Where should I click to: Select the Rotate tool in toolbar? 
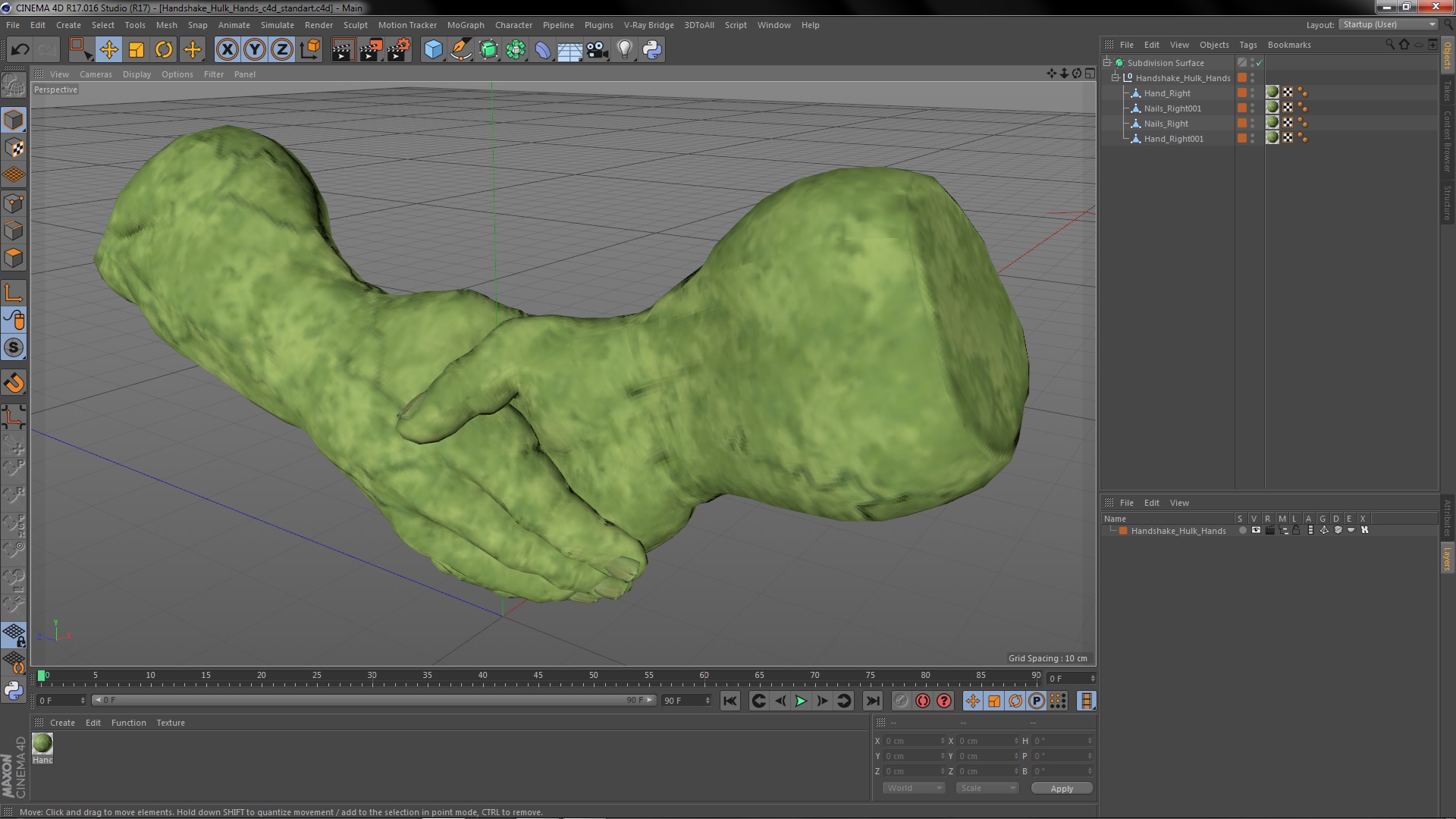(x=164, y=50)
